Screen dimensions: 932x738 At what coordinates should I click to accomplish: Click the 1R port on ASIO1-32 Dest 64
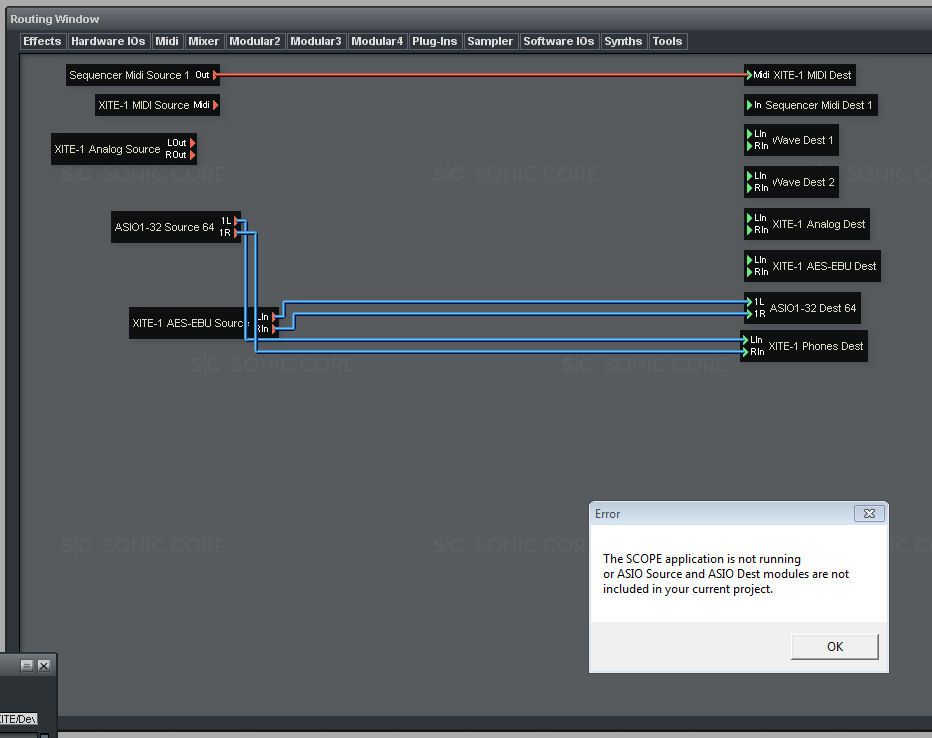pyautogui.click(x=750, y=314)
